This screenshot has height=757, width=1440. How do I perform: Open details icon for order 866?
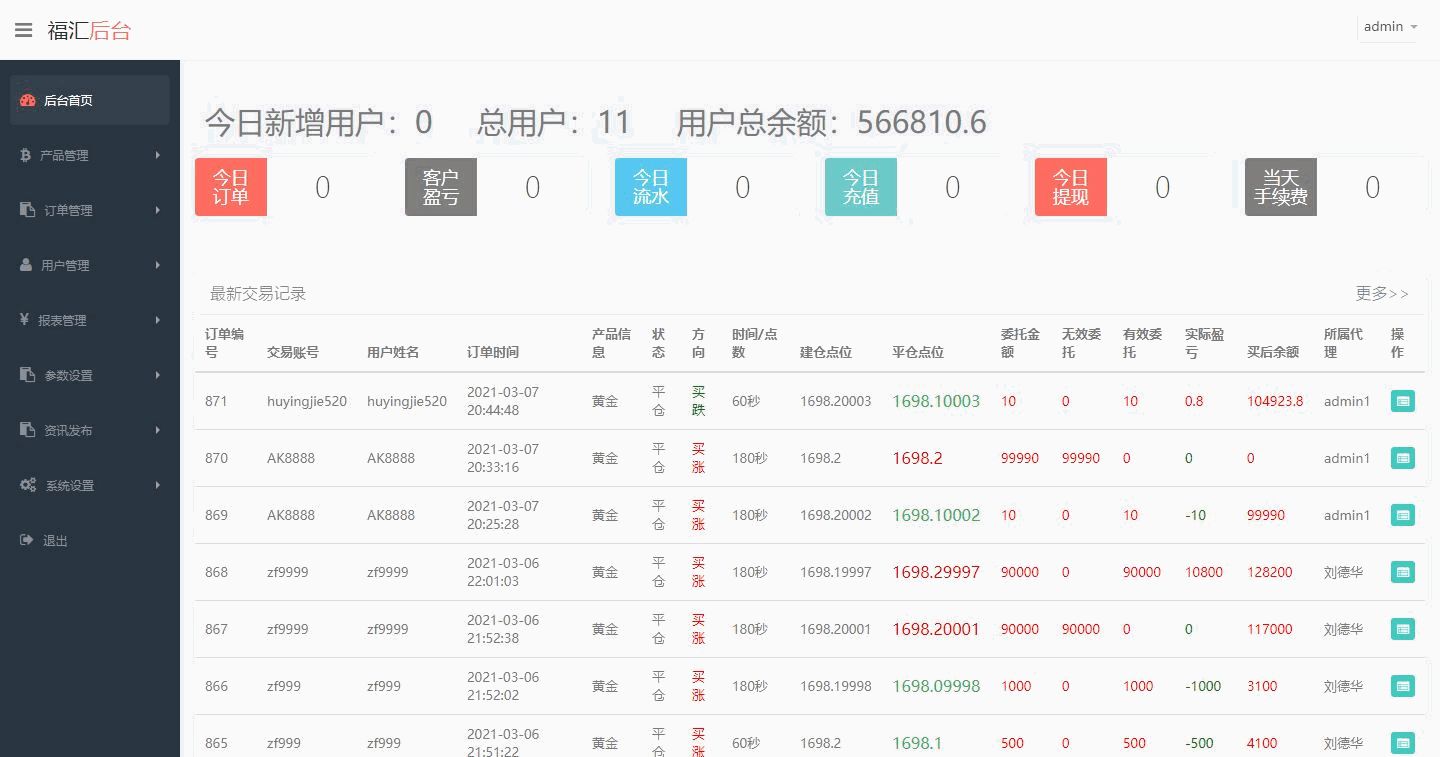1402,686
